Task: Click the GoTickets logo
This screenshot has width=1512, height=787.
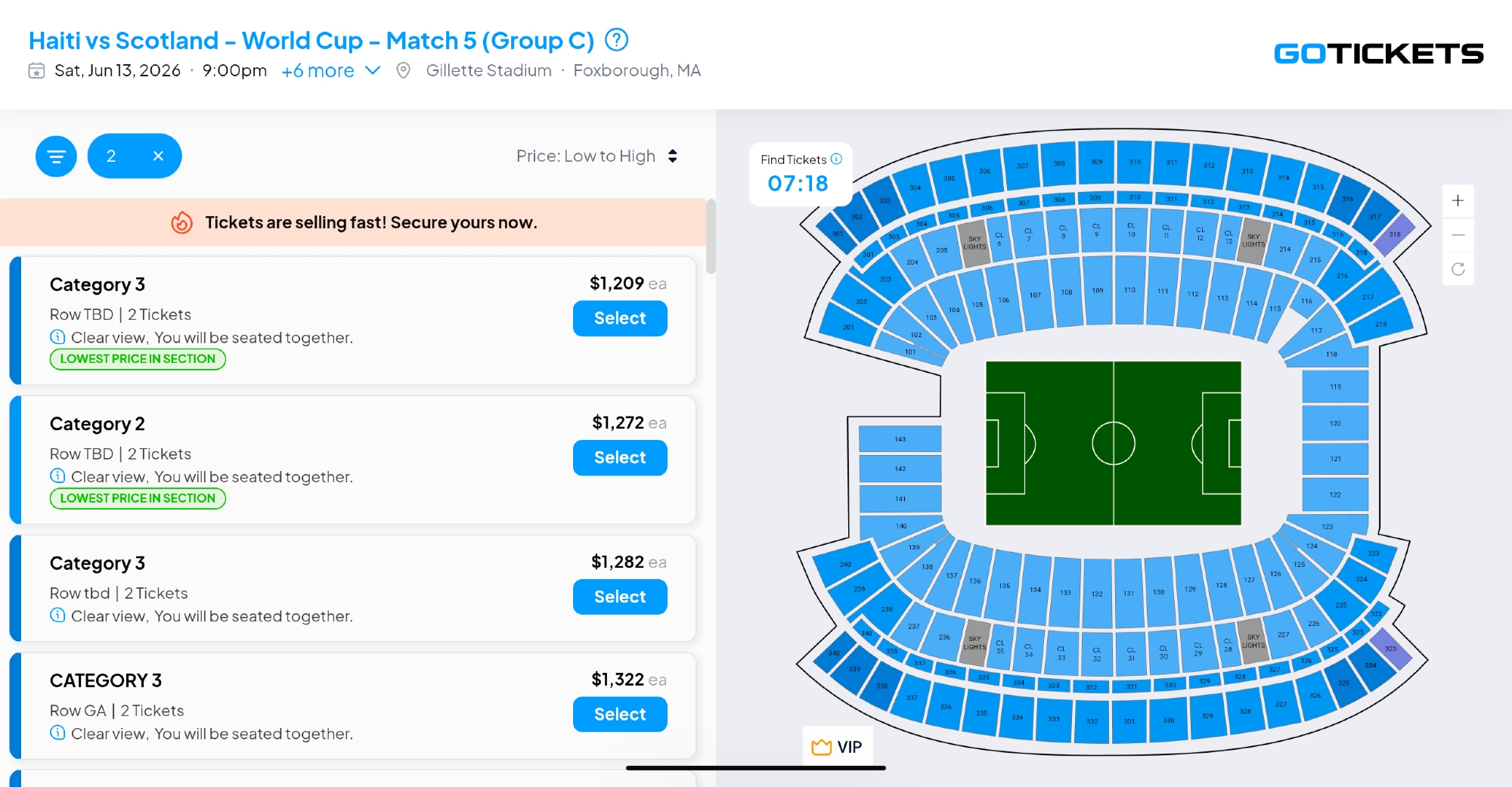Action: click(1378, 53)
